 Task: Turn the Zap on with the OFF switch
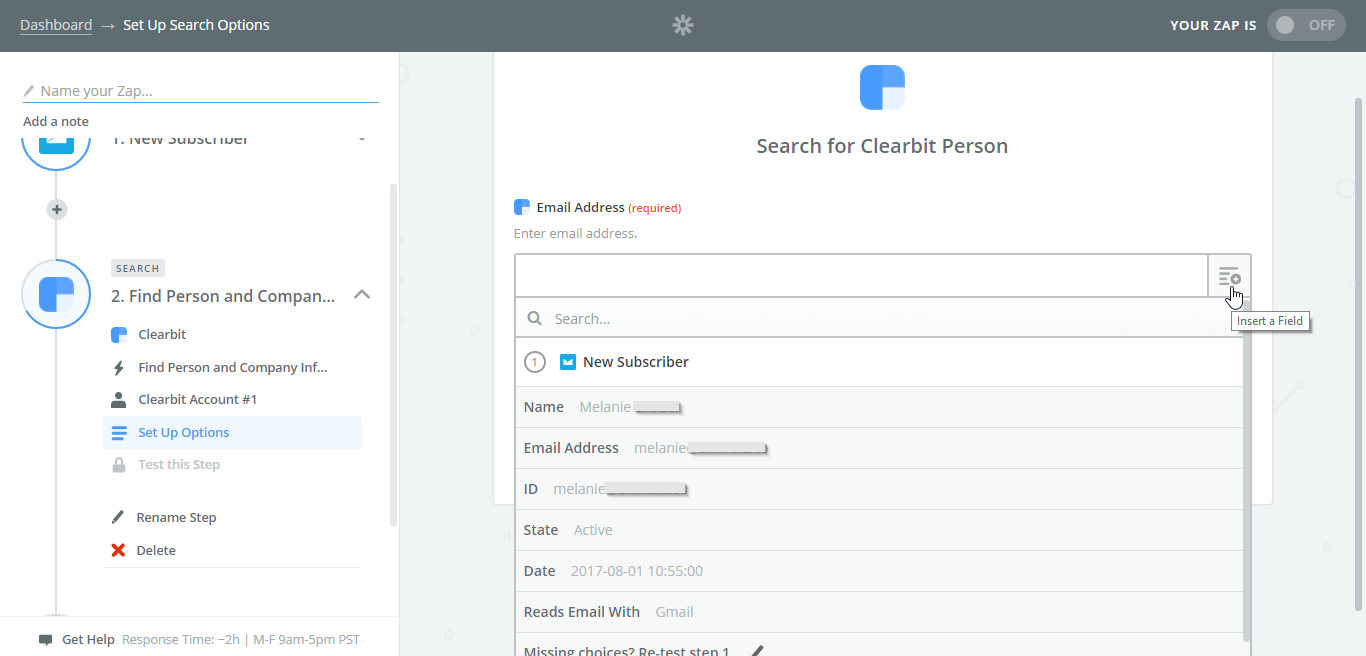click(1306, 25)
